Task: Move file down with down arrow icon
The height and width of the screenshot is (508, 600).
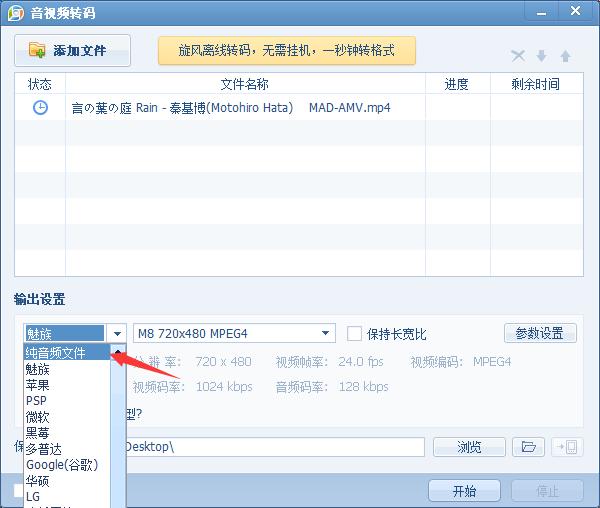Action: point(541,56)
